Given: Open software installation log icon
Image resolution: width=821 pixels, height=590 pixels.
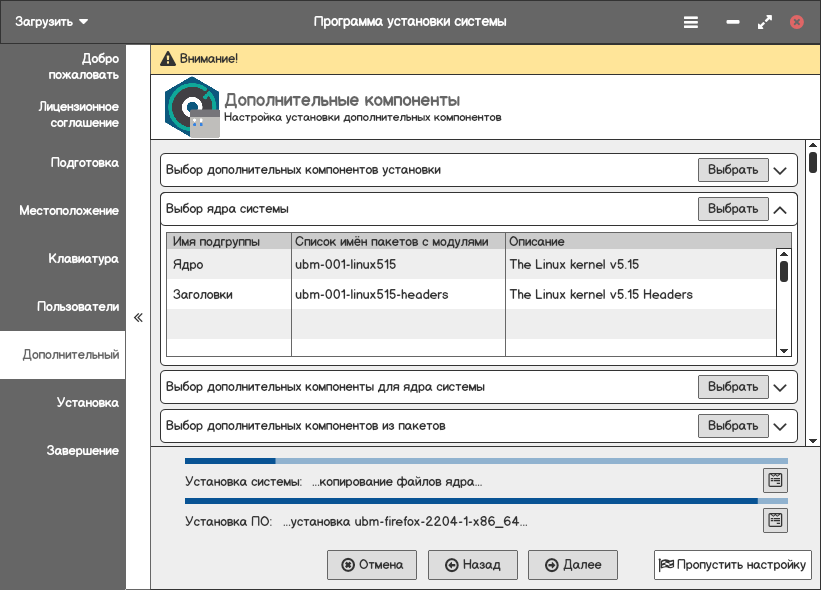Looking at the screenshot, I should (x=775, y=520).
